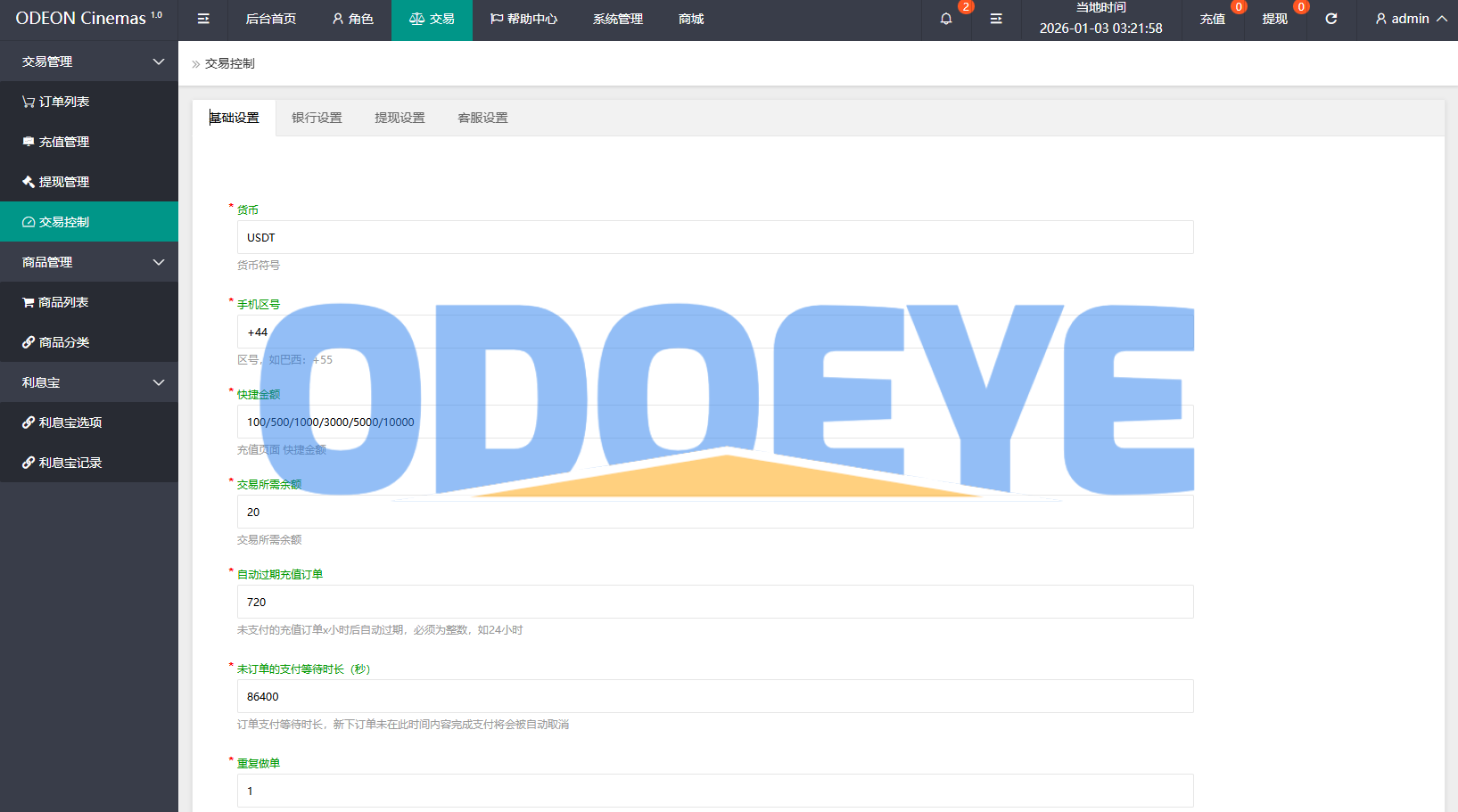Open 商品分类 link in sidebar

point(55,342)
